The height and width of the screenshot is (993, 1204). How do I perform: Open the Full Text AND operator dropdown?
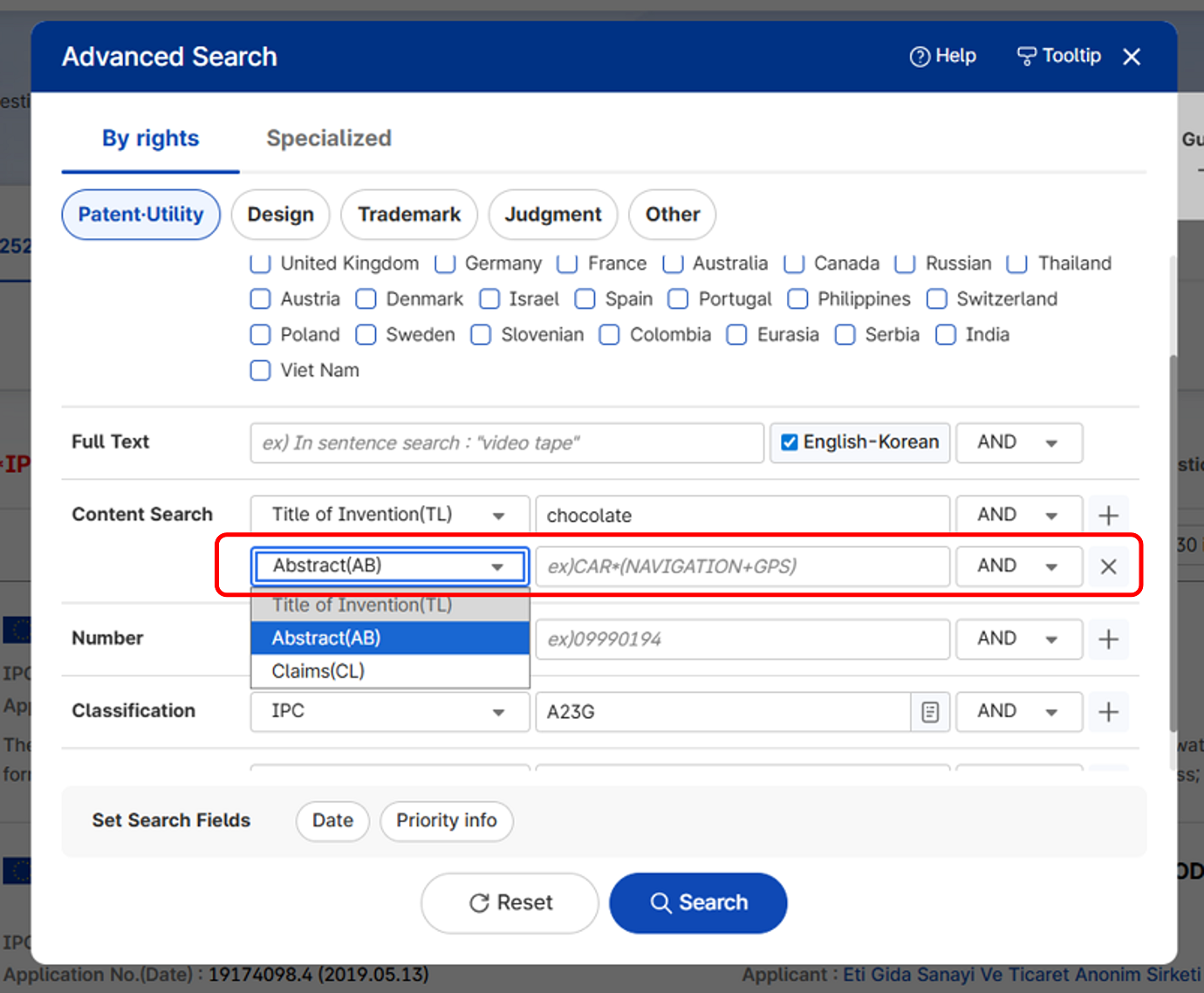click(1018, 442)
